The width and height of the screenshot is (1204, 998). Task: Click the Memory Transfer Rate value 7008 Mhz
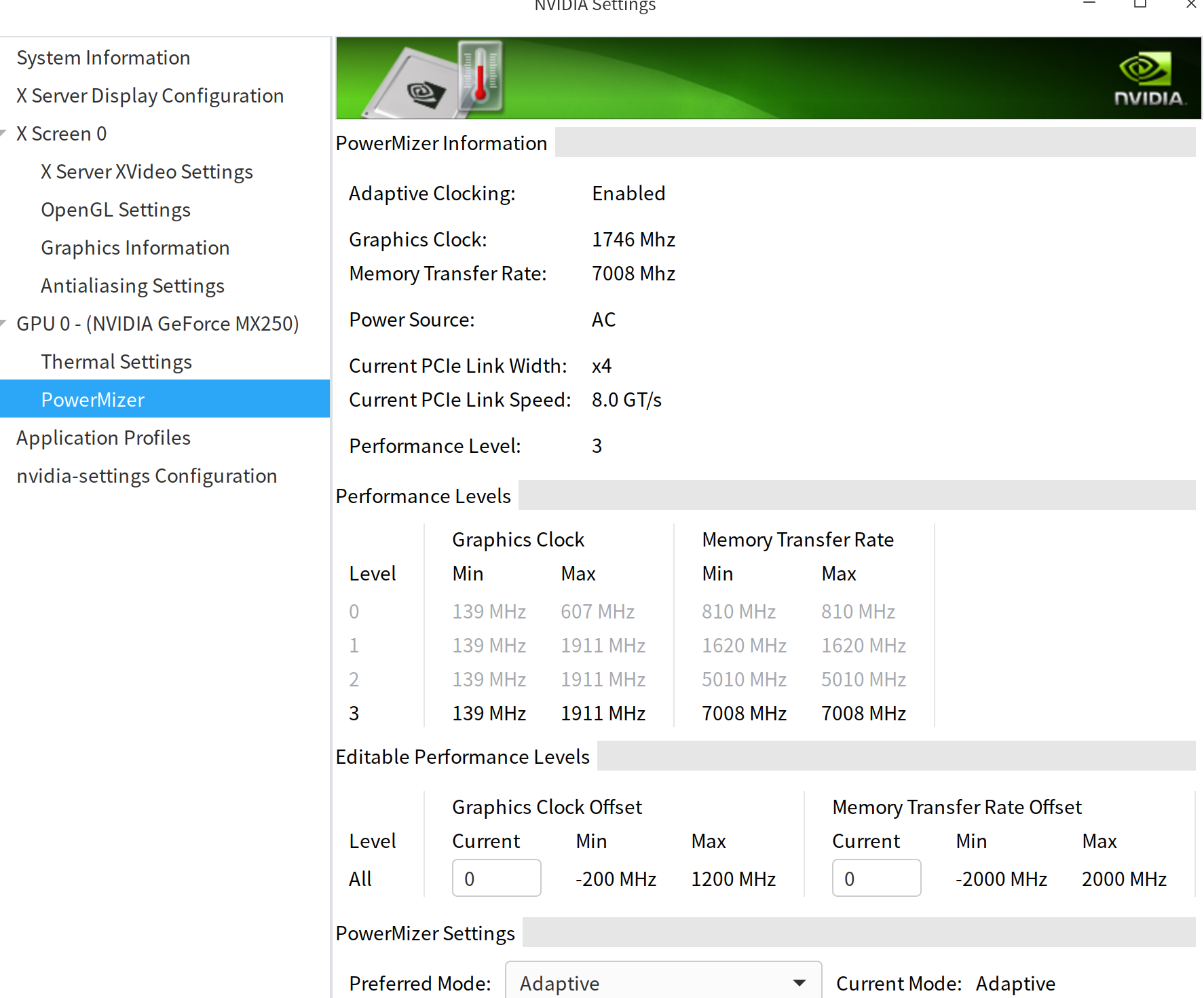coord(633,274)
